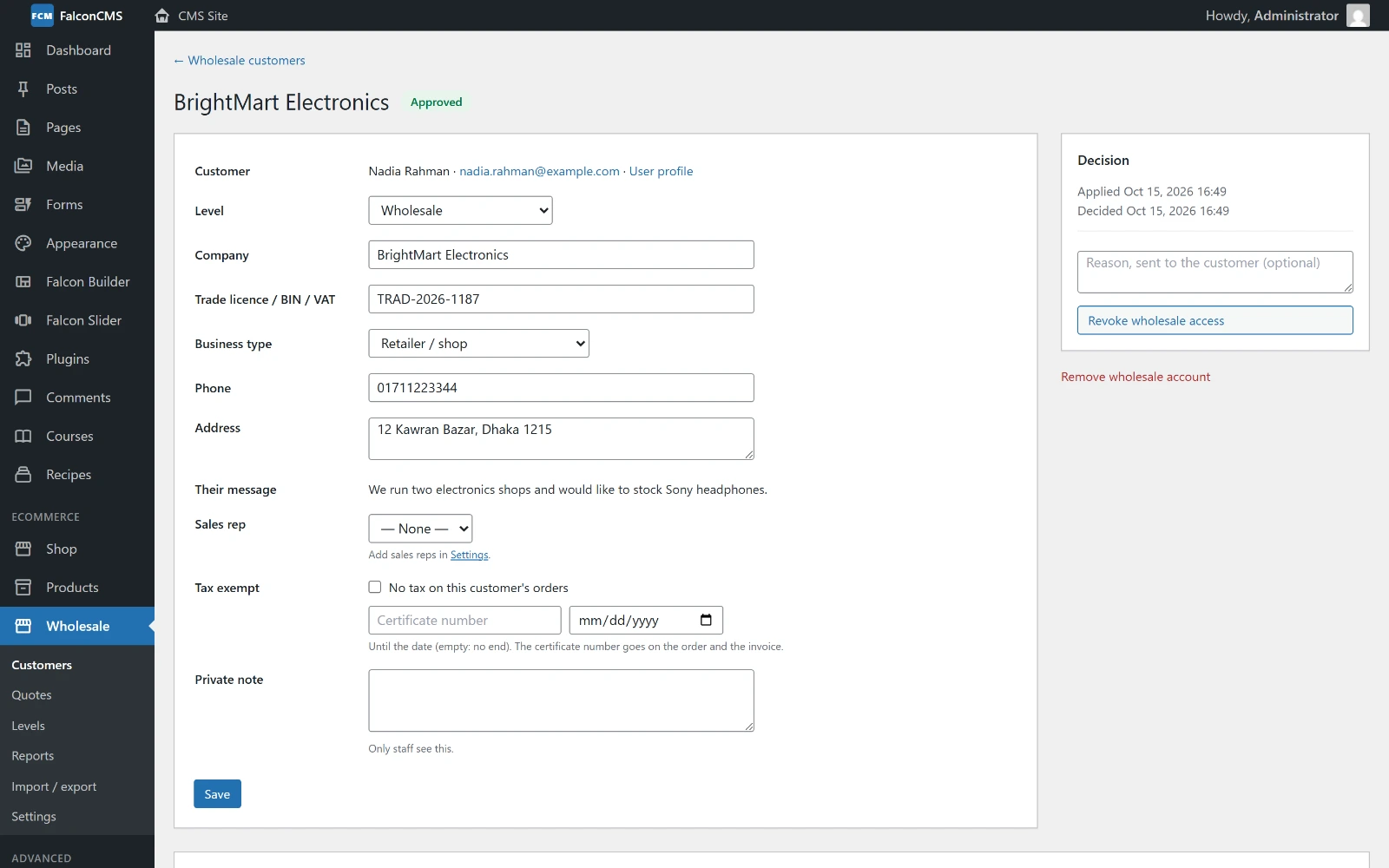Open the Business type dropdown
This screenshot has width=1389, height=868.
478,344
